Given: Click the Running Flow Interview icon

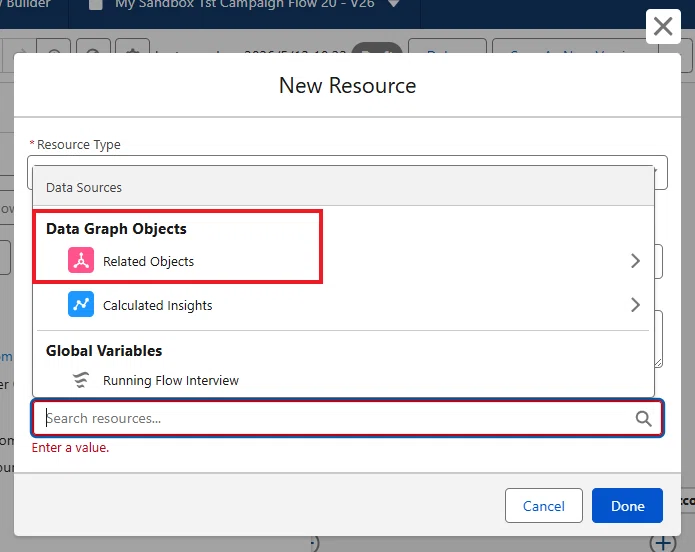Looking at the screenshot, I should [81, 380].
